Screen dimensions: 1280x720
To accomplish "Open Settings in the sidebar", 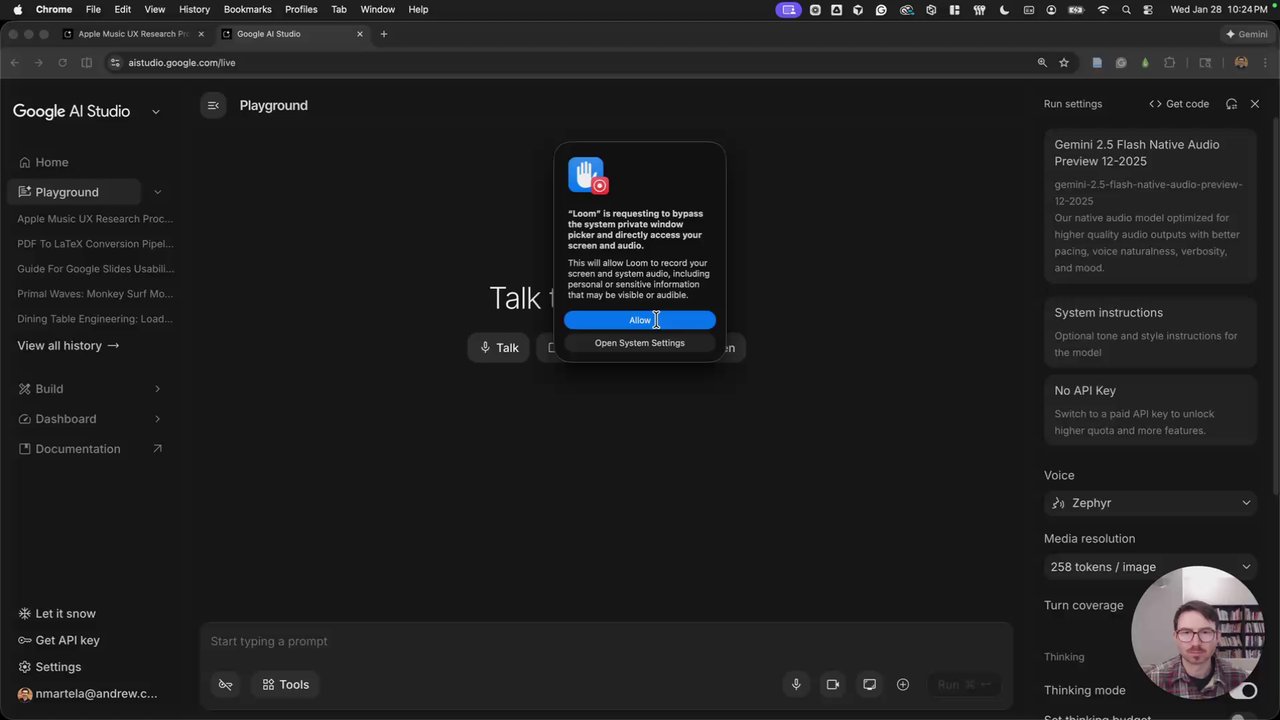I will coord(50,667).
